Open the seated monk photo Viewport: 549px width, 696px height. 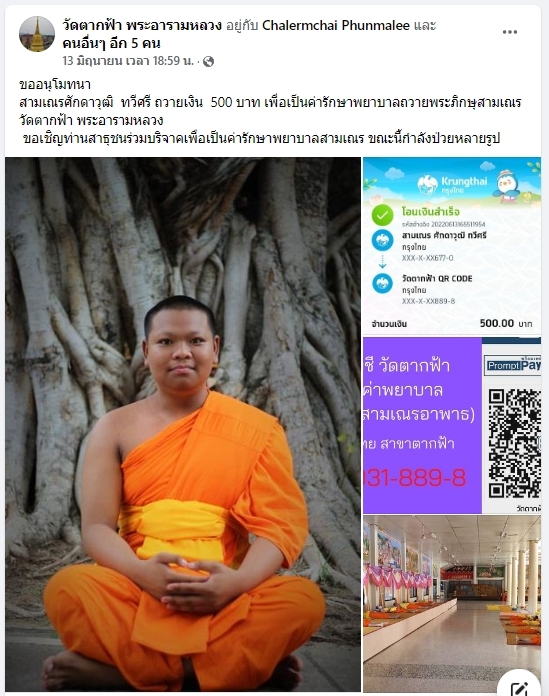(183, 424)
